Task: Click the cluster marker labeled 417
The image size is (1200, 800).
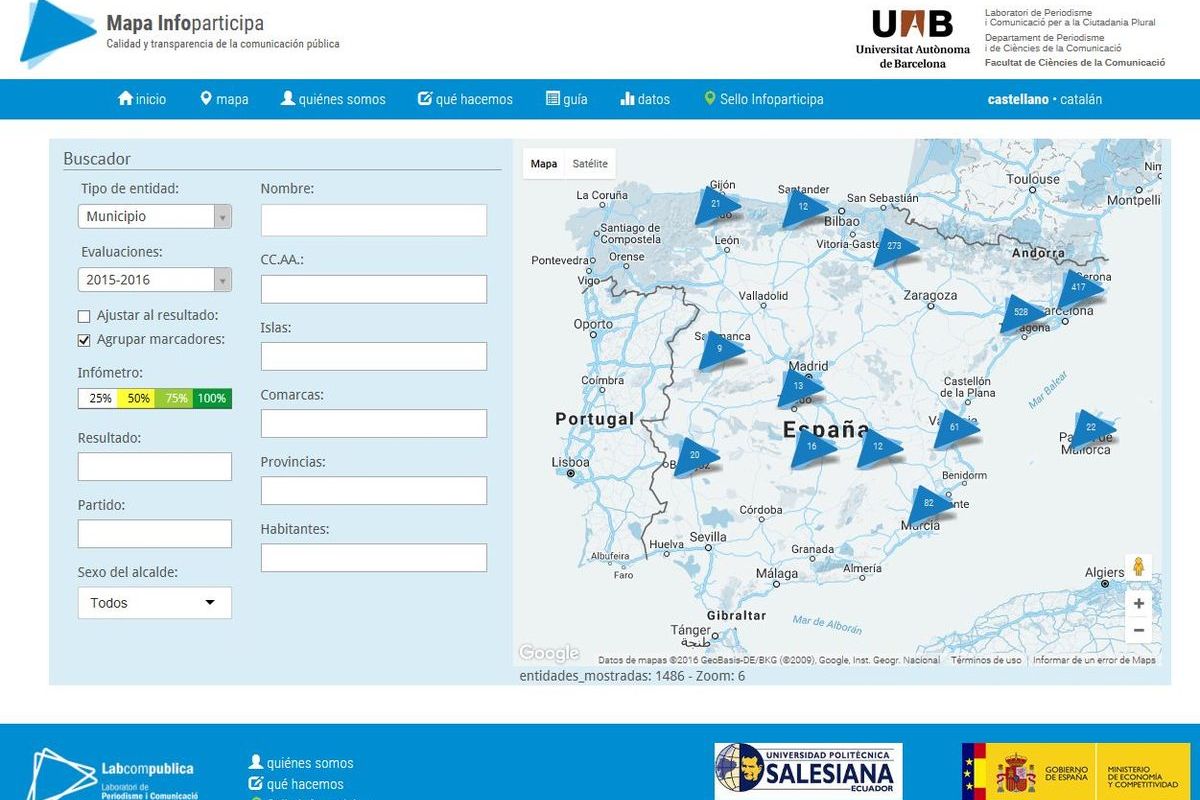Action: (x=1078, y=288)
